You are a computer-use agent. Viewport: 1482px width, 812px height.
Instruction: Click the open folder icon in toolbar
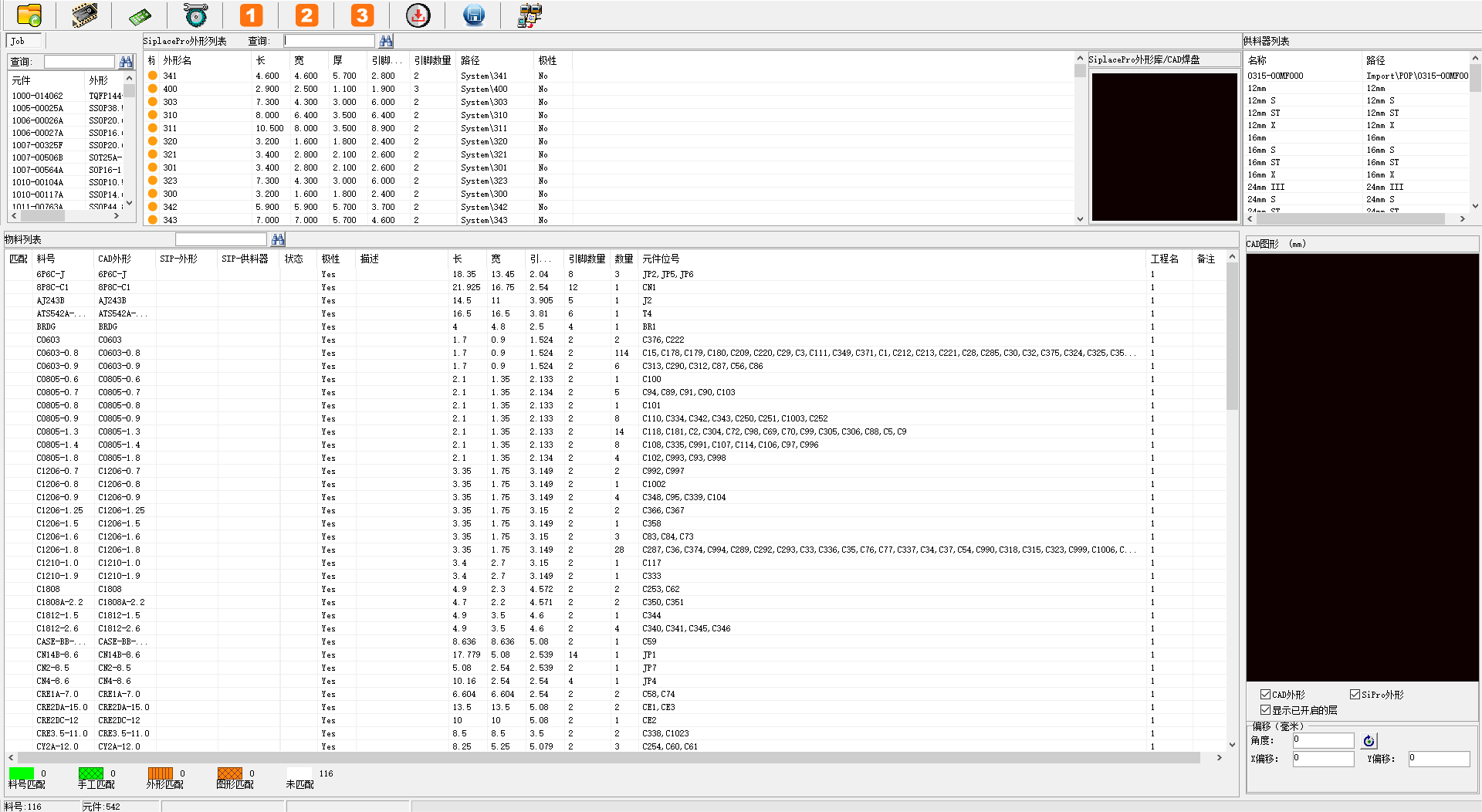click(x=29, y=15)
